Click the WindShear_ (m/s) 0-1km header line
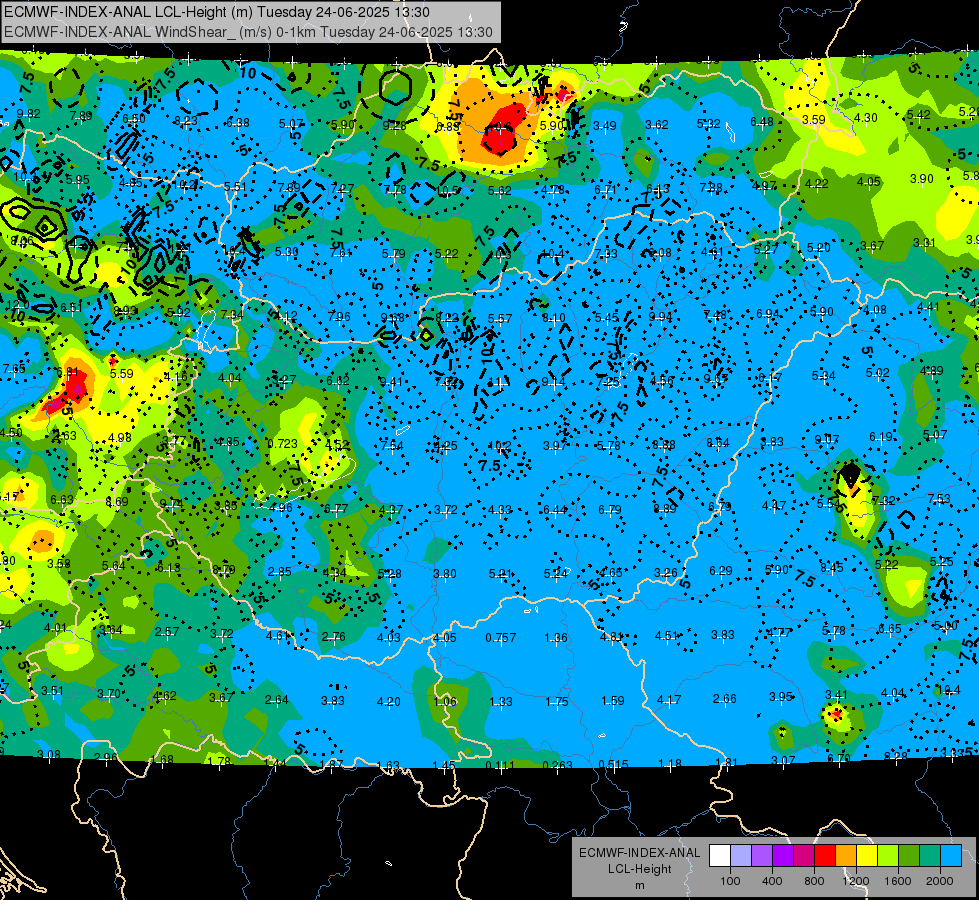 coord(248,32)
